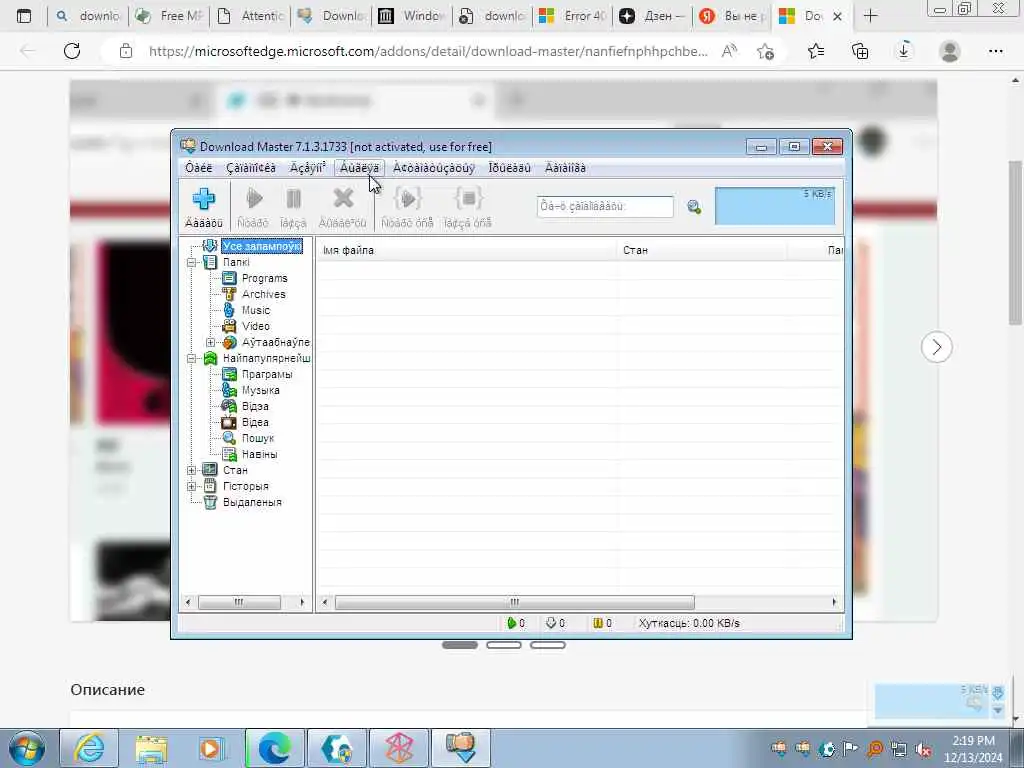The height and width of the screenshot is (768, 1024).
Task: Collapse the Найпапулярнейш tree node
Action: click(191, 359)
